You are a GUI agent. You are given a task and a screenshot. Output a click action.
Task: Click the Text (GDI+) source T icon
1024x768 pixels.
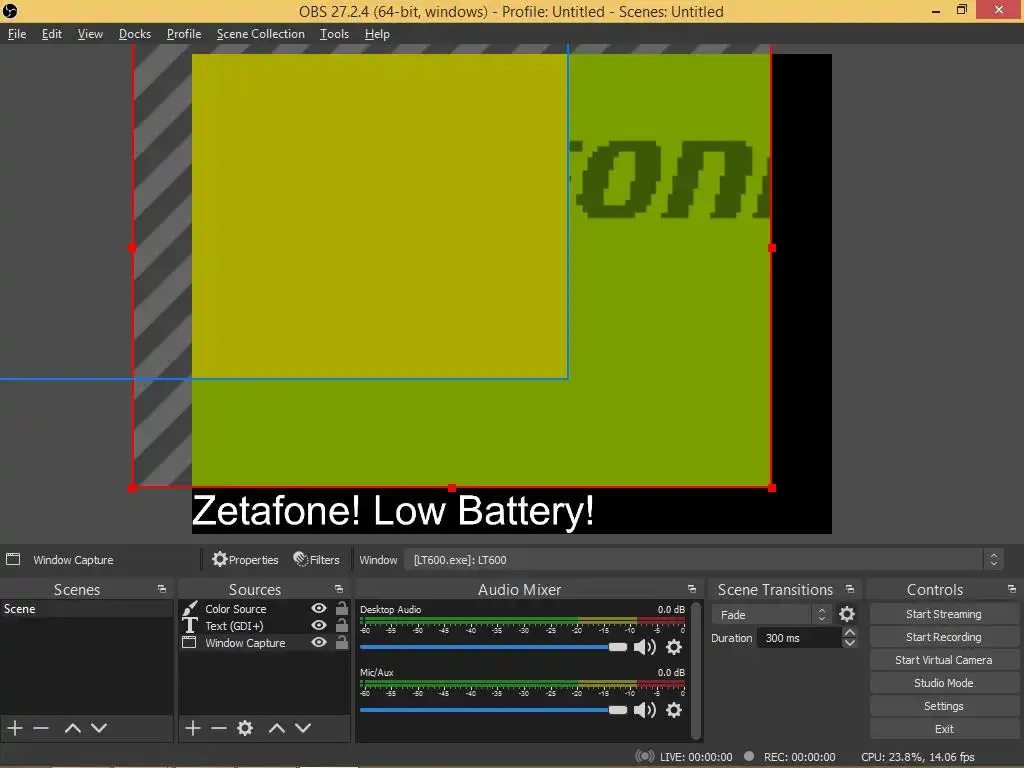189,626
